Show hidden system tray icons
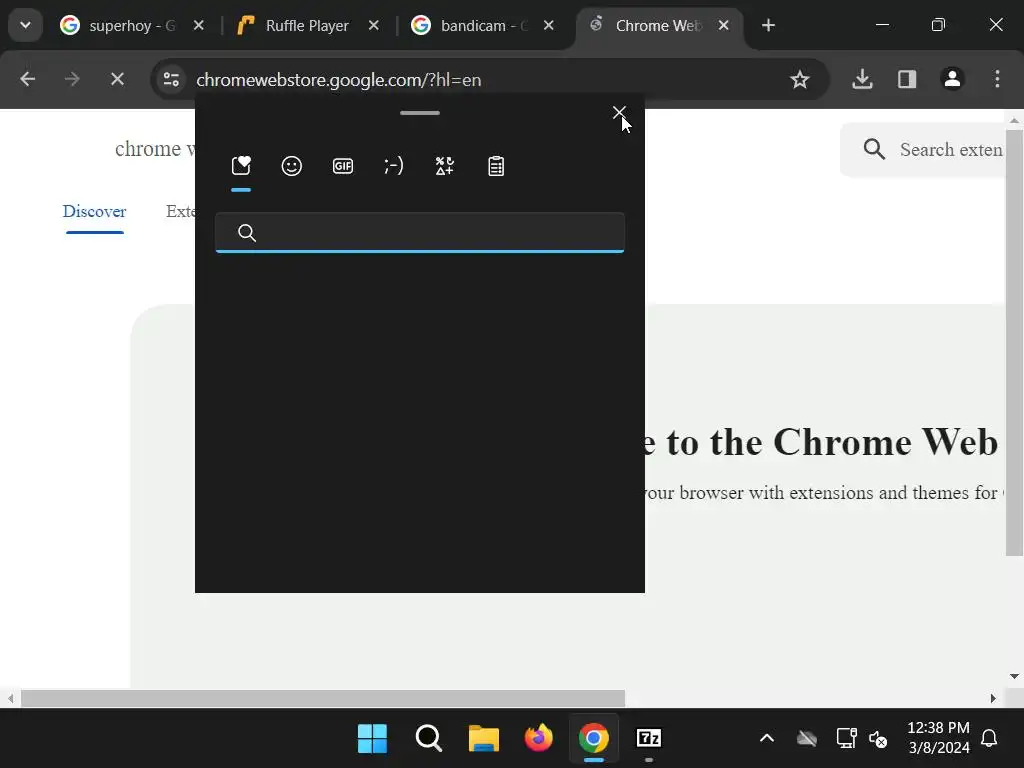Image resolution: width=1024 pixels, height=768 pixels. pyautogui.click(x=767, y=739)
